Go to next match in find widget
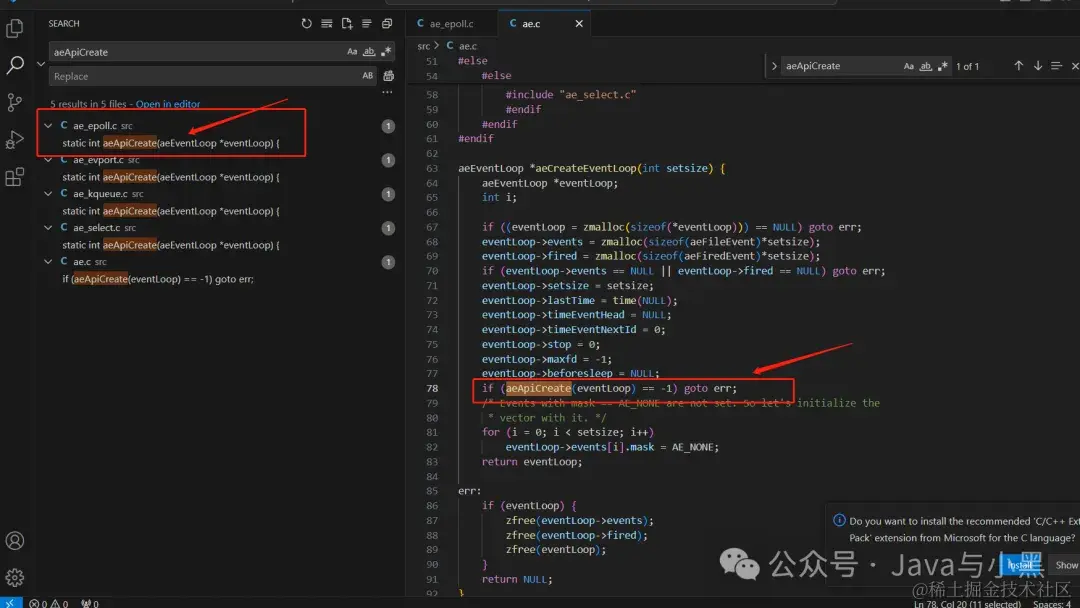The image size is (1080, 608). (1037, 65)
